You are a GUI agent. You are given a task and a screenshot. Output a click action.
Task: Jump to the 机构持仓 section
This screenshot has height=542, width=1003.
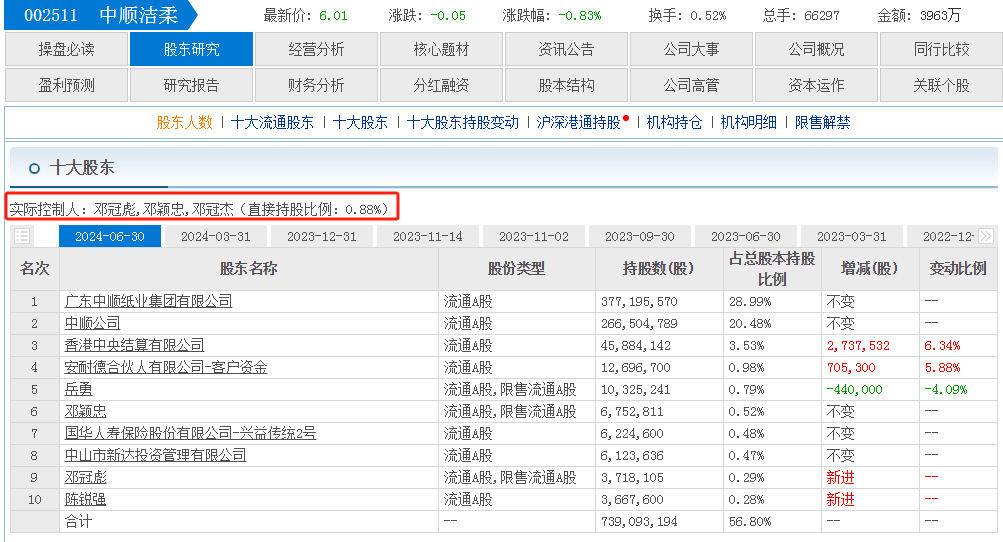click(674, 122)
